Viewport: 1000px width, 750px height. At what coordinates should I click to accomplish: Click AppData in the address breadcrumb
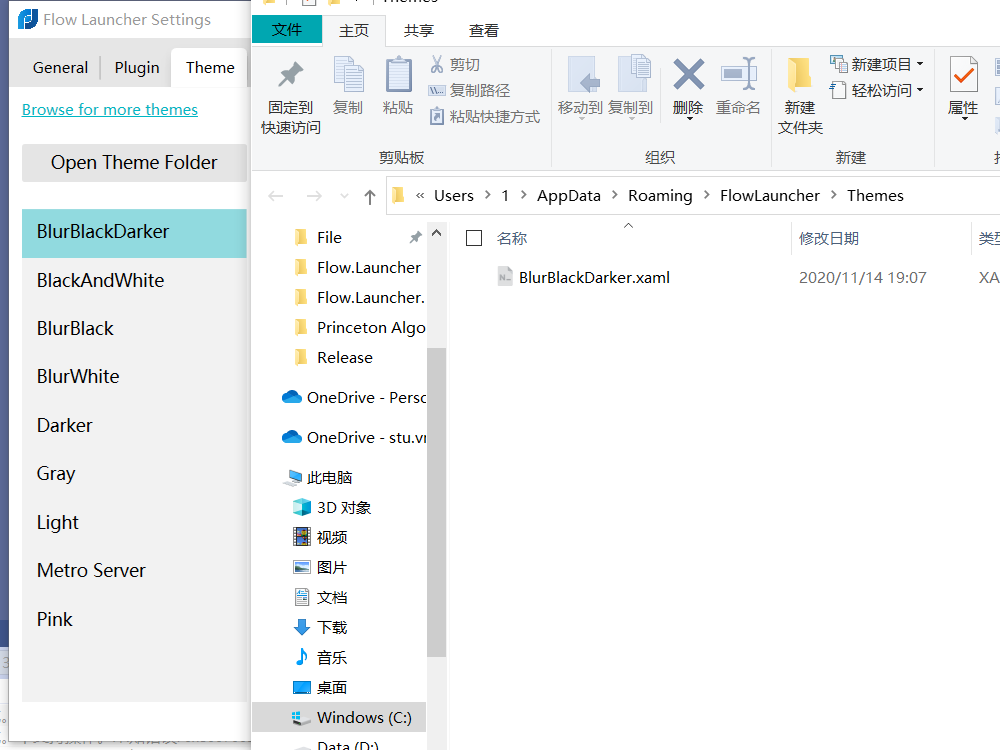569,195
